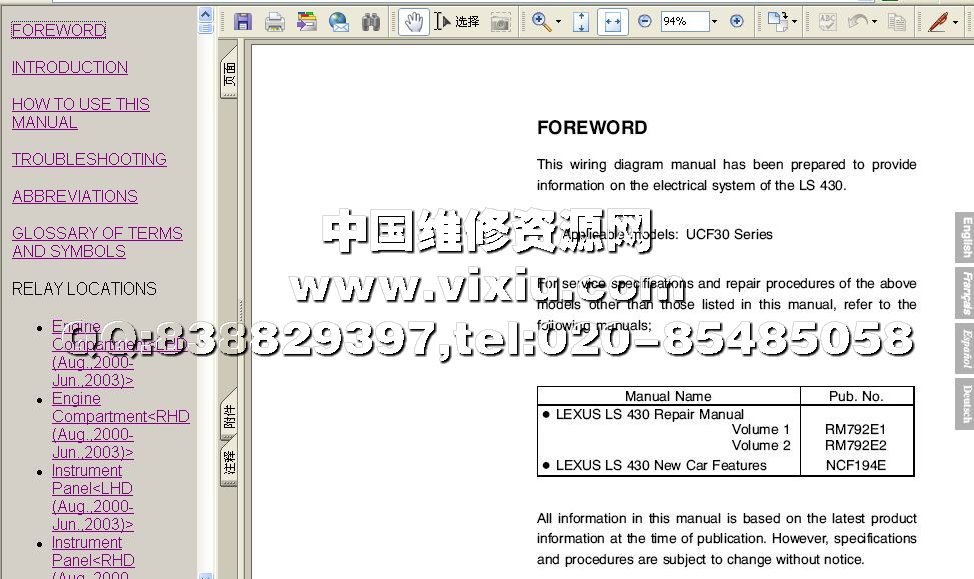
Task: Set view to fit full page
Action: click(581, 22)
